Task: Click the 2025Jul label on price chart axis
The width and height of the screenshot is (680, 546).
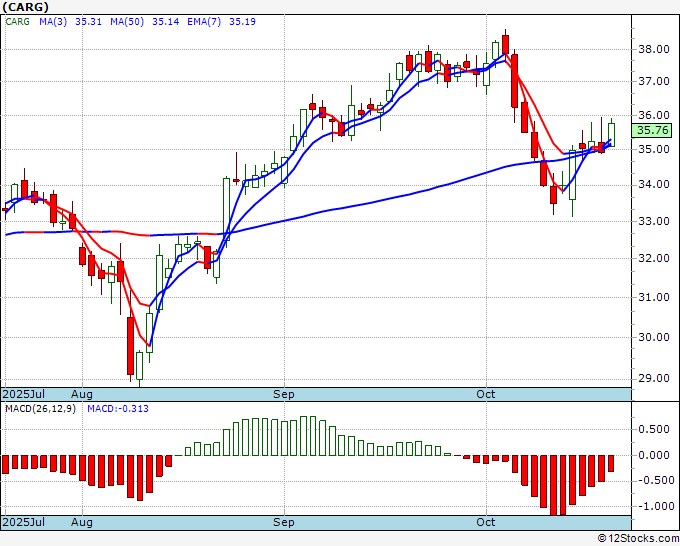Action: click(24, 394)
